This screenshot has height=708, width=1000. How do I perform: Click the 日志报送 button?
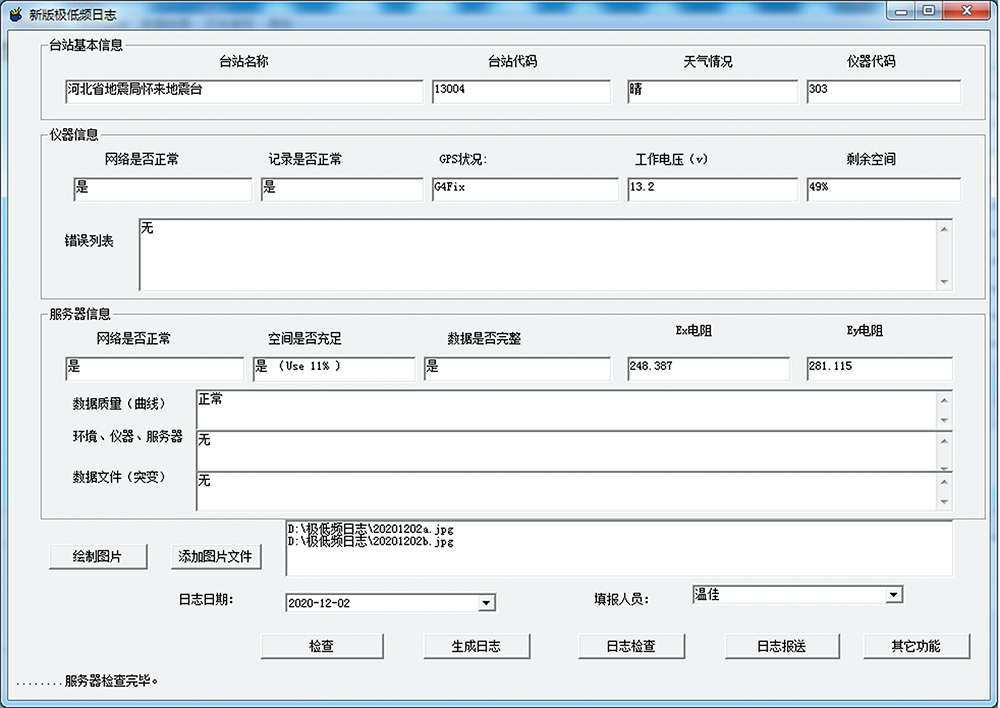coord(780,646)
